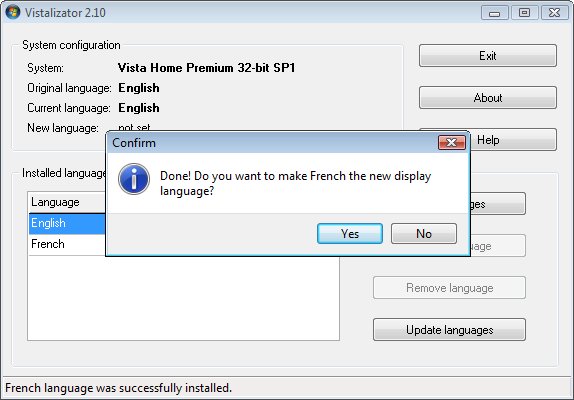
Task: Click the partially hidden button ending in 'ges'
Action: coord(498,204)
